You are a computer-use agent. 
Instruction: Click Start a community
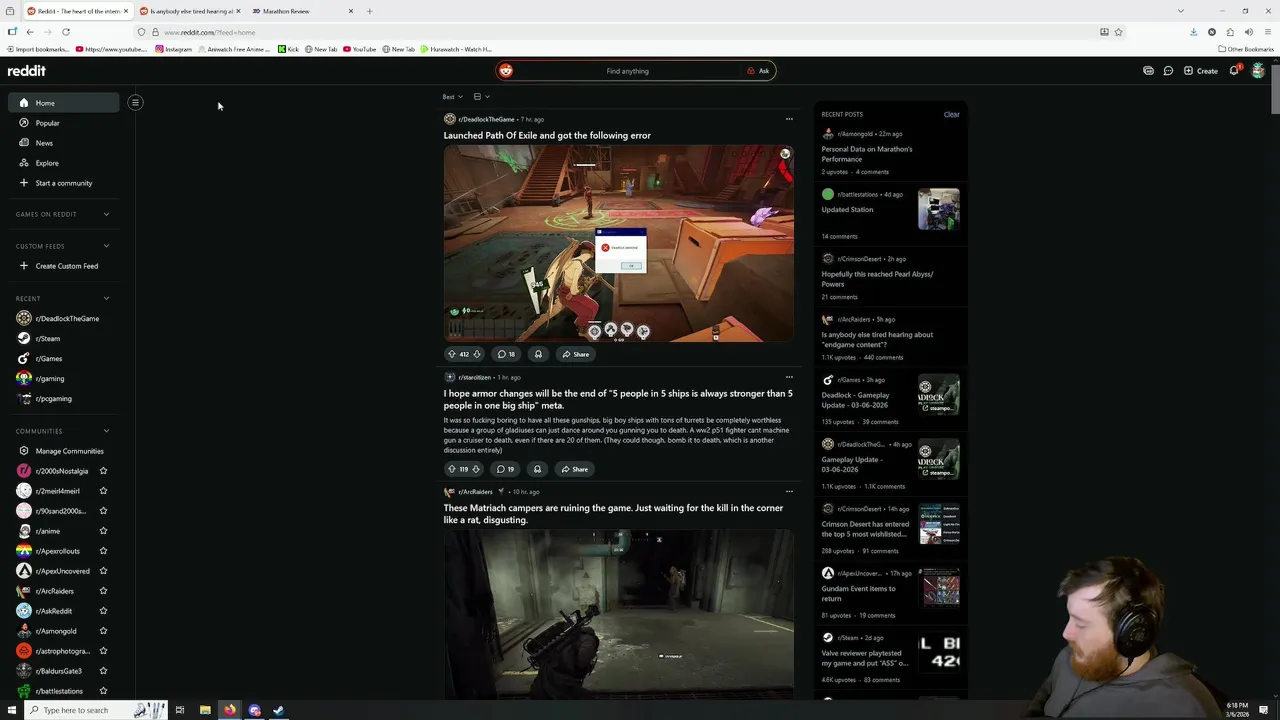[63, 183]
